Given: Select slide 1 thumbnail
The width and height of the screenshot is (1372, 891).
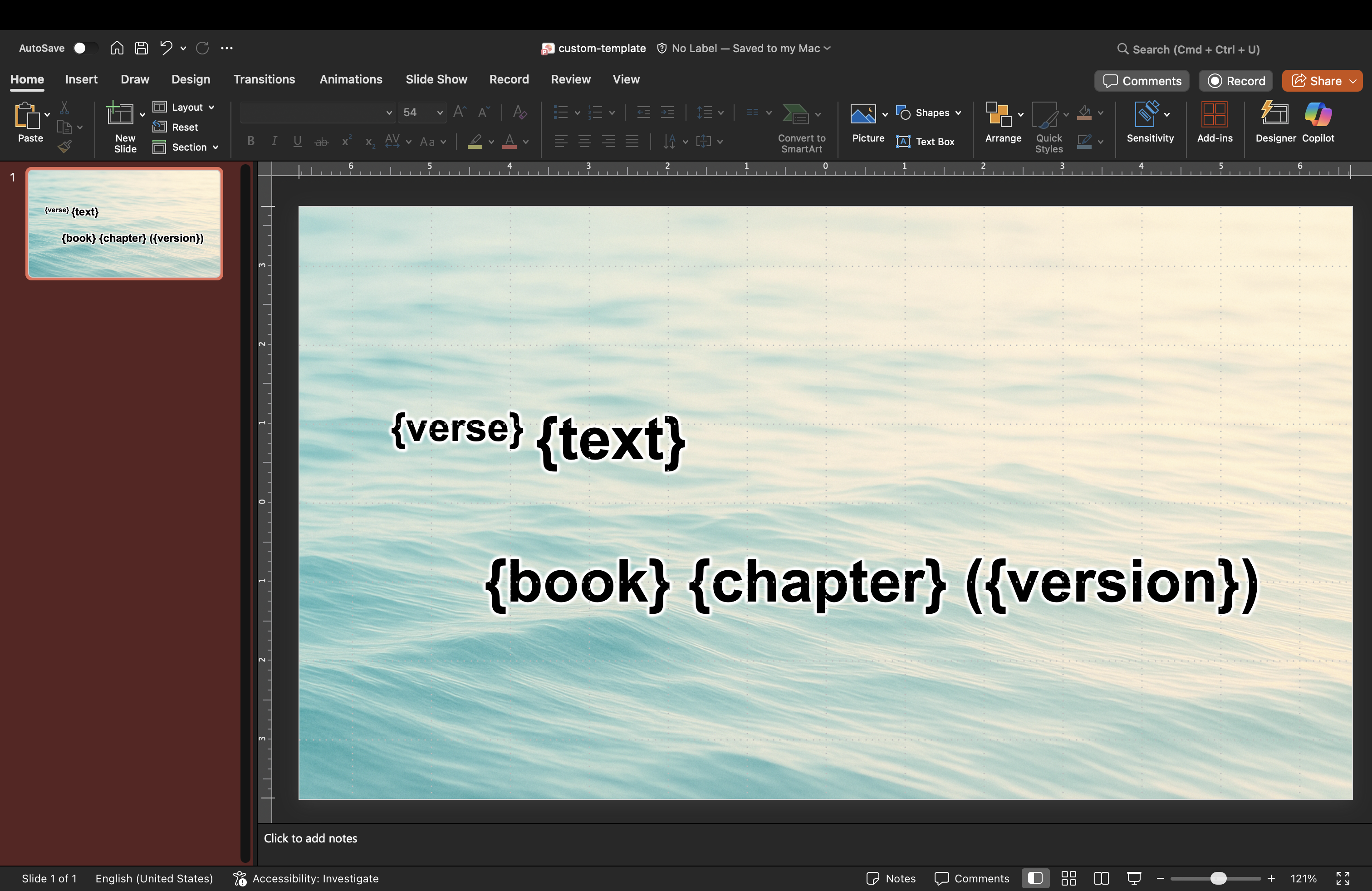Looking at the screenshot, I should point(124,224).
